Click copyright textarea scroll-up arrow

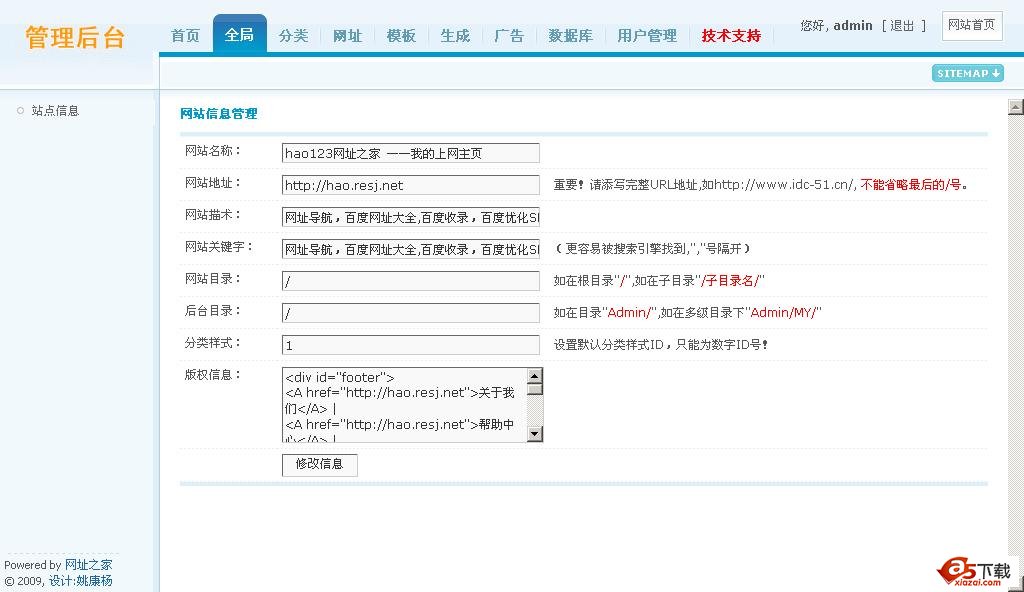pos(535,377)
